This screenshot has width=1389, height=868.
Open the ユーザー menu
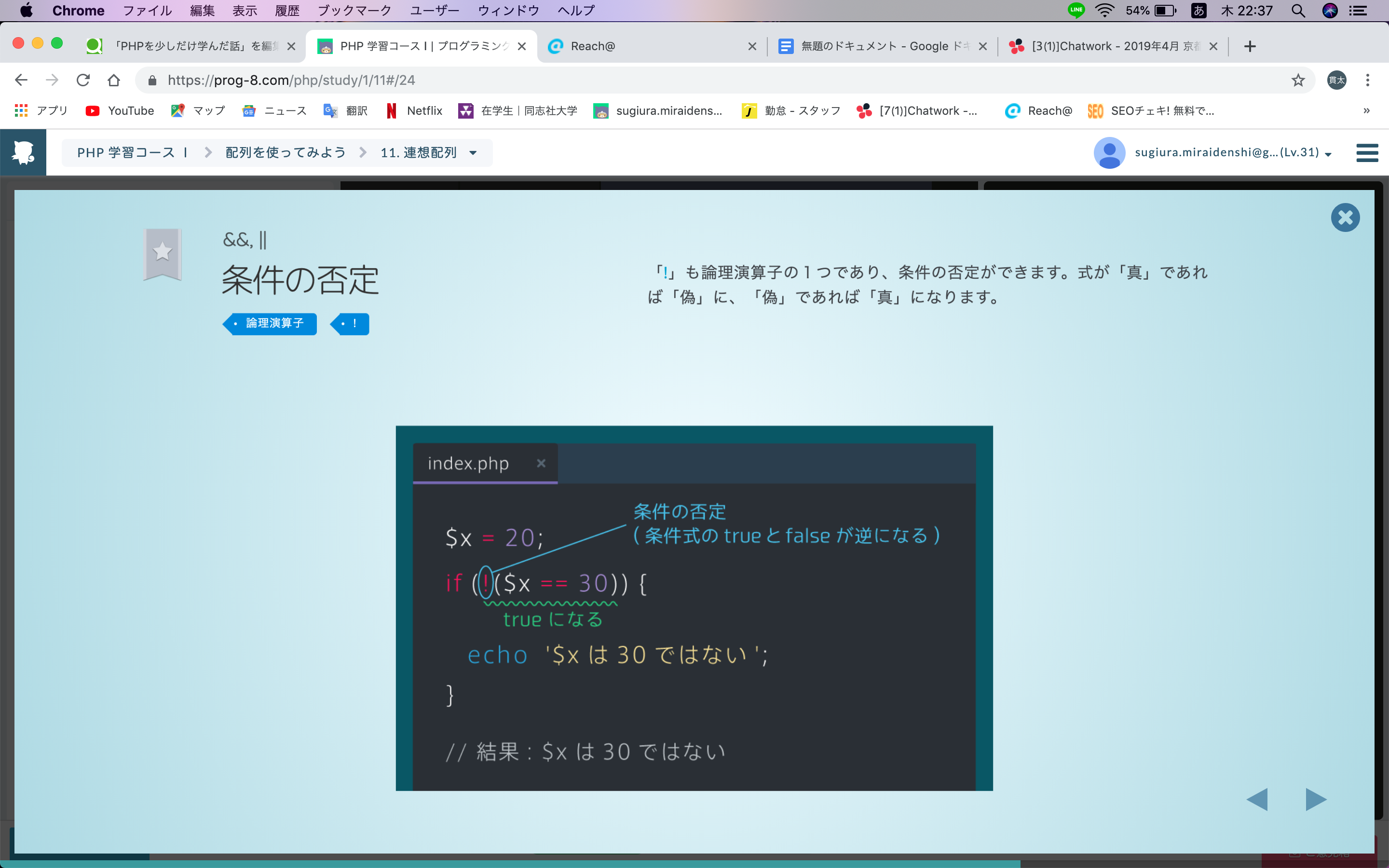coord(435,10)
